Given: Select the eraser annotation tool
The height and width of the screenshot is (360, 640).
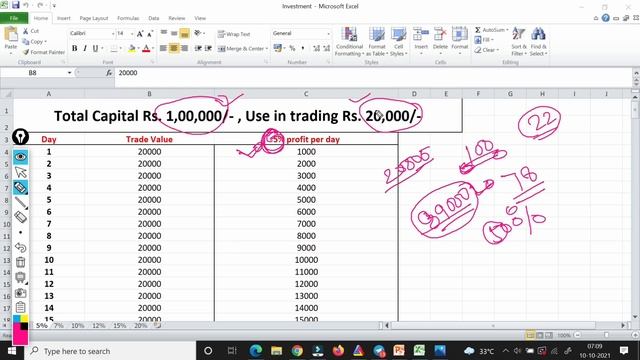Looking at the screenshot, I should point(20,217).
